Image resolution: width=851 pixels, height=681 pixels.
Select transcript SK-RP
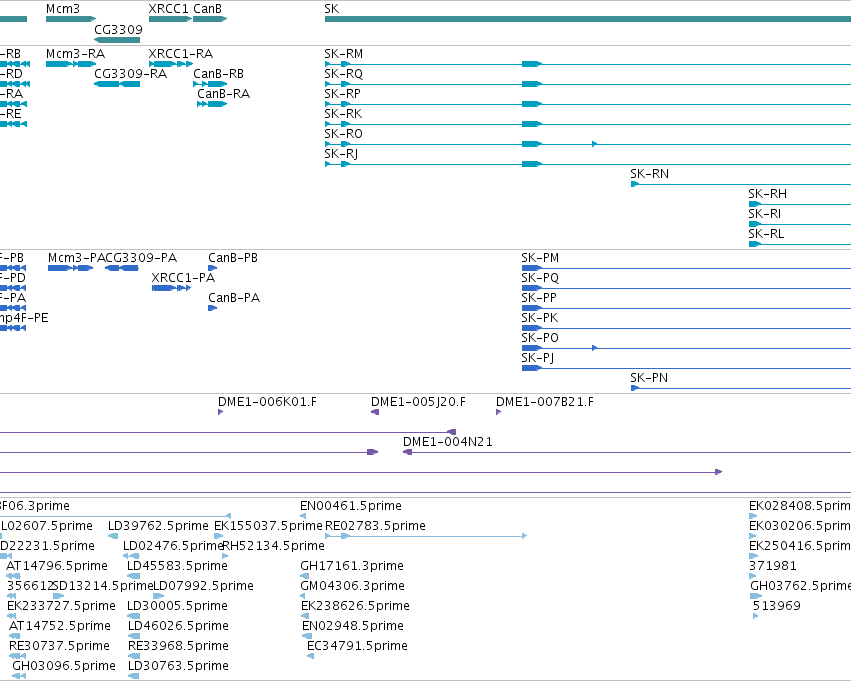(x=588, y=104)
